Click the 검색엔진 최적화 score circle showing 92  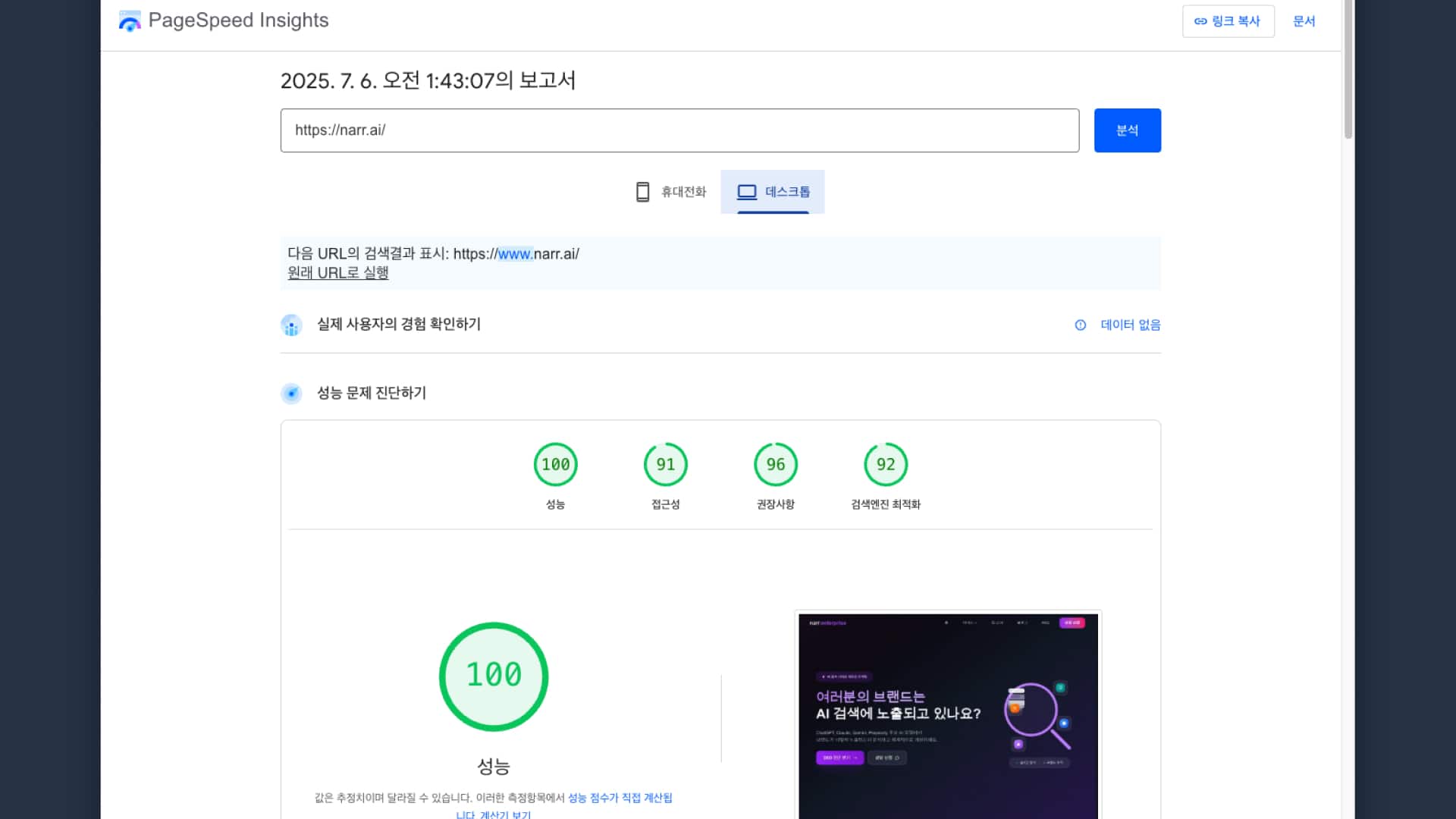coord(885,464)
